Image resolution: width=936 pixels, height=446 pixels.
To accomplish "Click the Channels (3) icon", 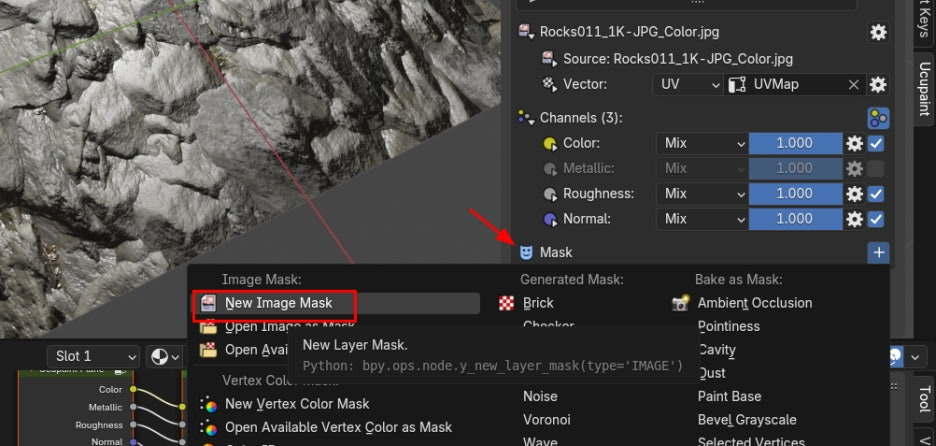I will coord(526,118).
